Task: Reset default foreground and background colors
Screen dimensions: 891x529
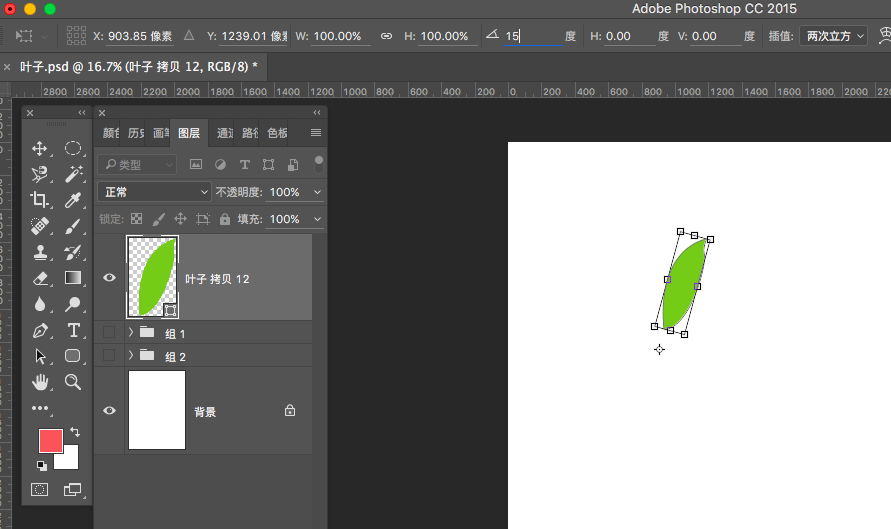Action: (x=41, y=466)
